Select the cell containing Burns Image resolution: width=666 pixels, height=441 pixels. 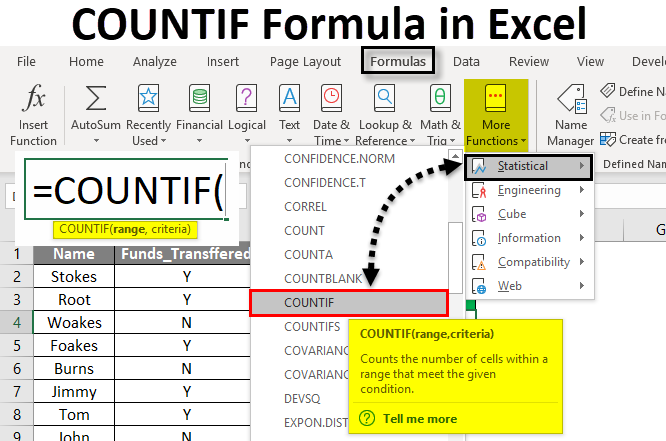[74, 368]
